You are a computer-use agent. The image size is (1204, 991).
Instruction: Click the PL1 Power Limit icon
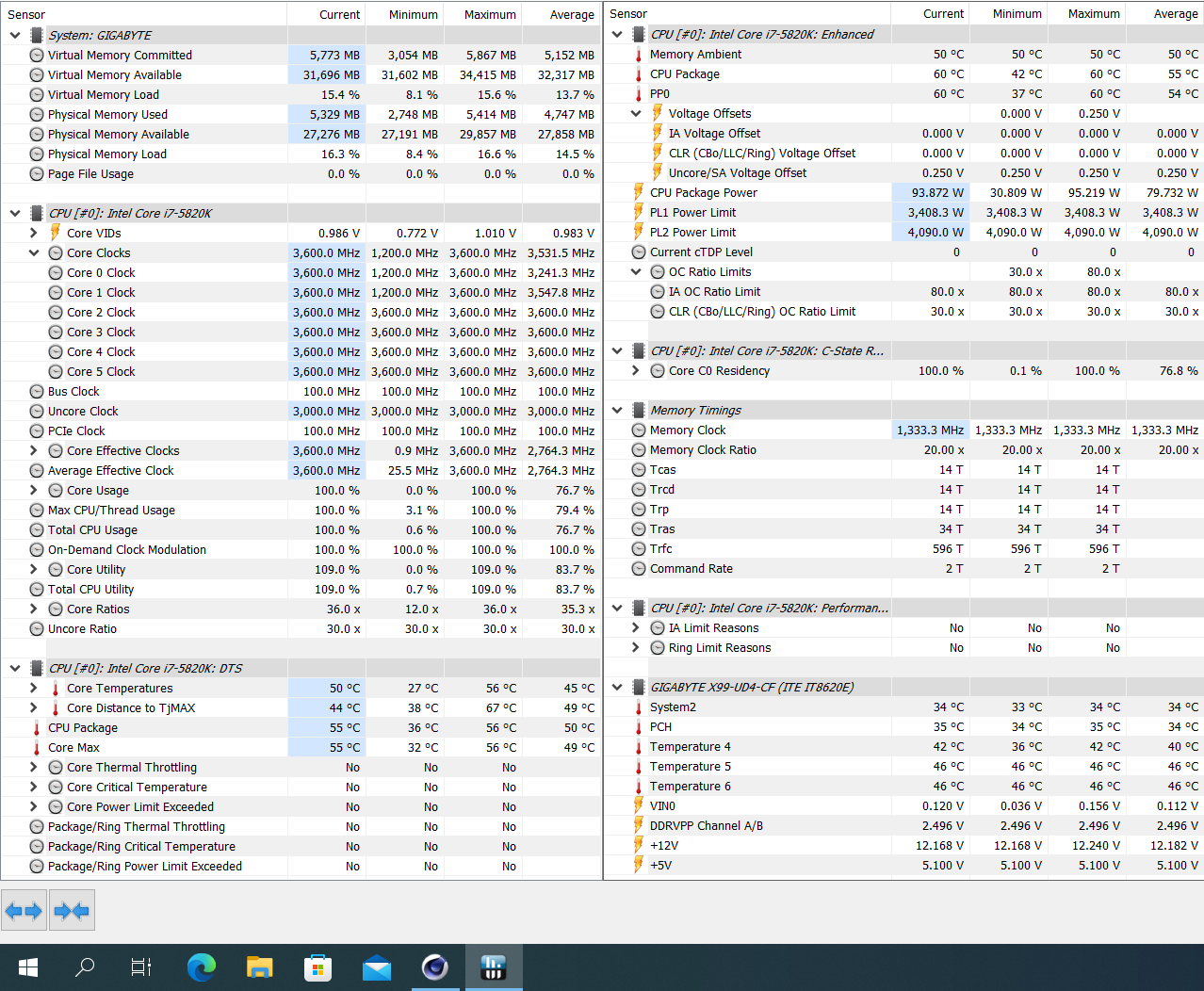639,212
